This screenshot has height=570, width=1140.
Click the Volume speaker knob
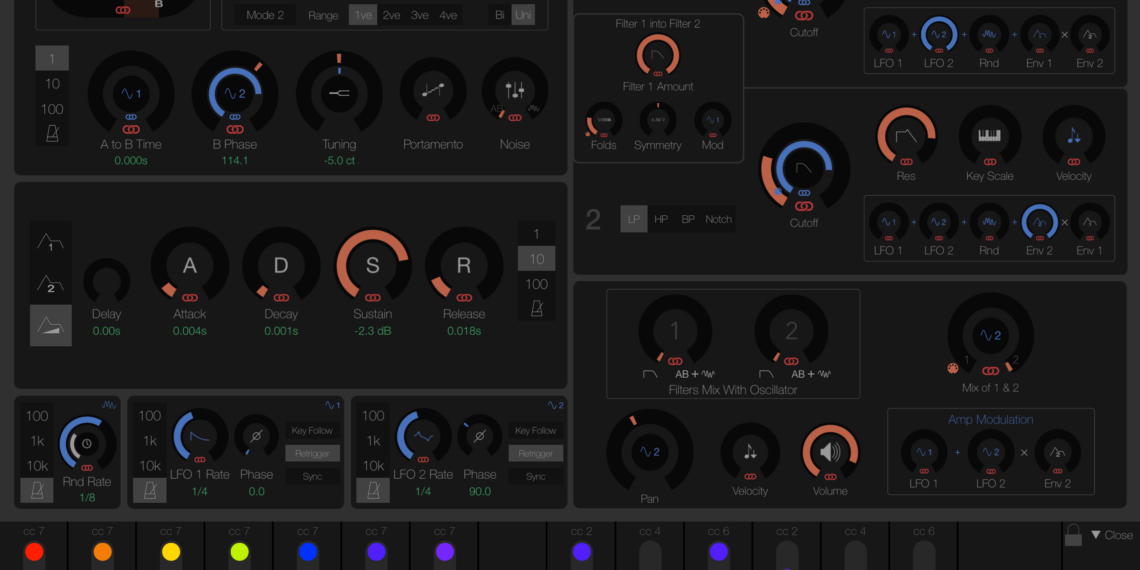(x=830, y=451)
